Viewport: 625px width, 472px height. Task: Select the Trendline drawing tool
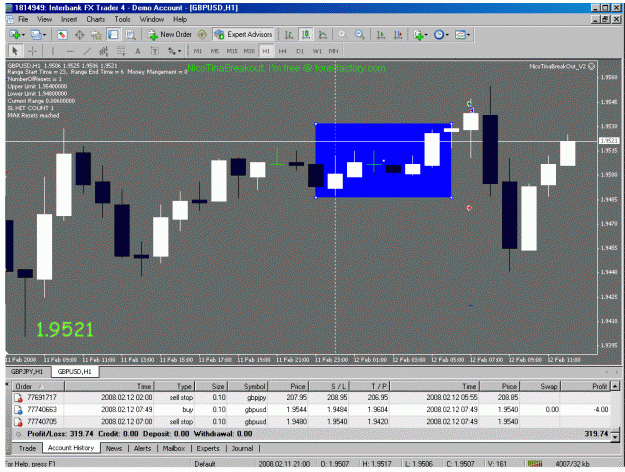87,51
